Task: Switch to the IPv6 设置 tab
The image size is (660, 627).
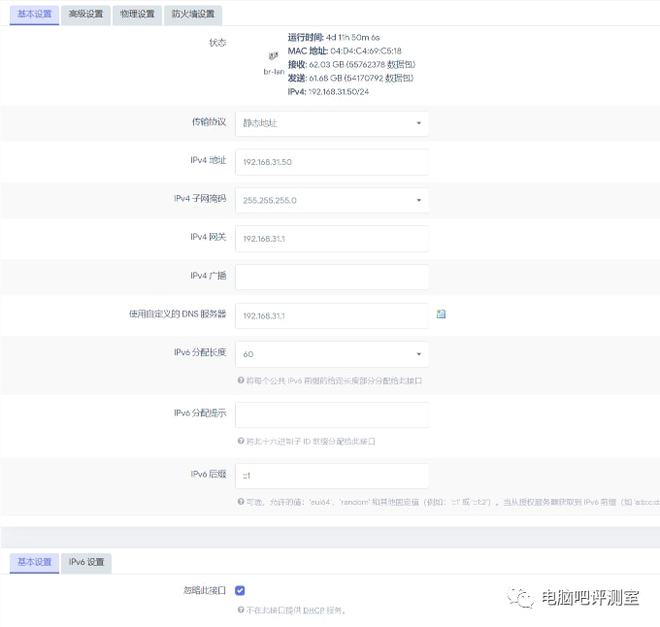Action: pyautogui.click(x=86, y=563)
